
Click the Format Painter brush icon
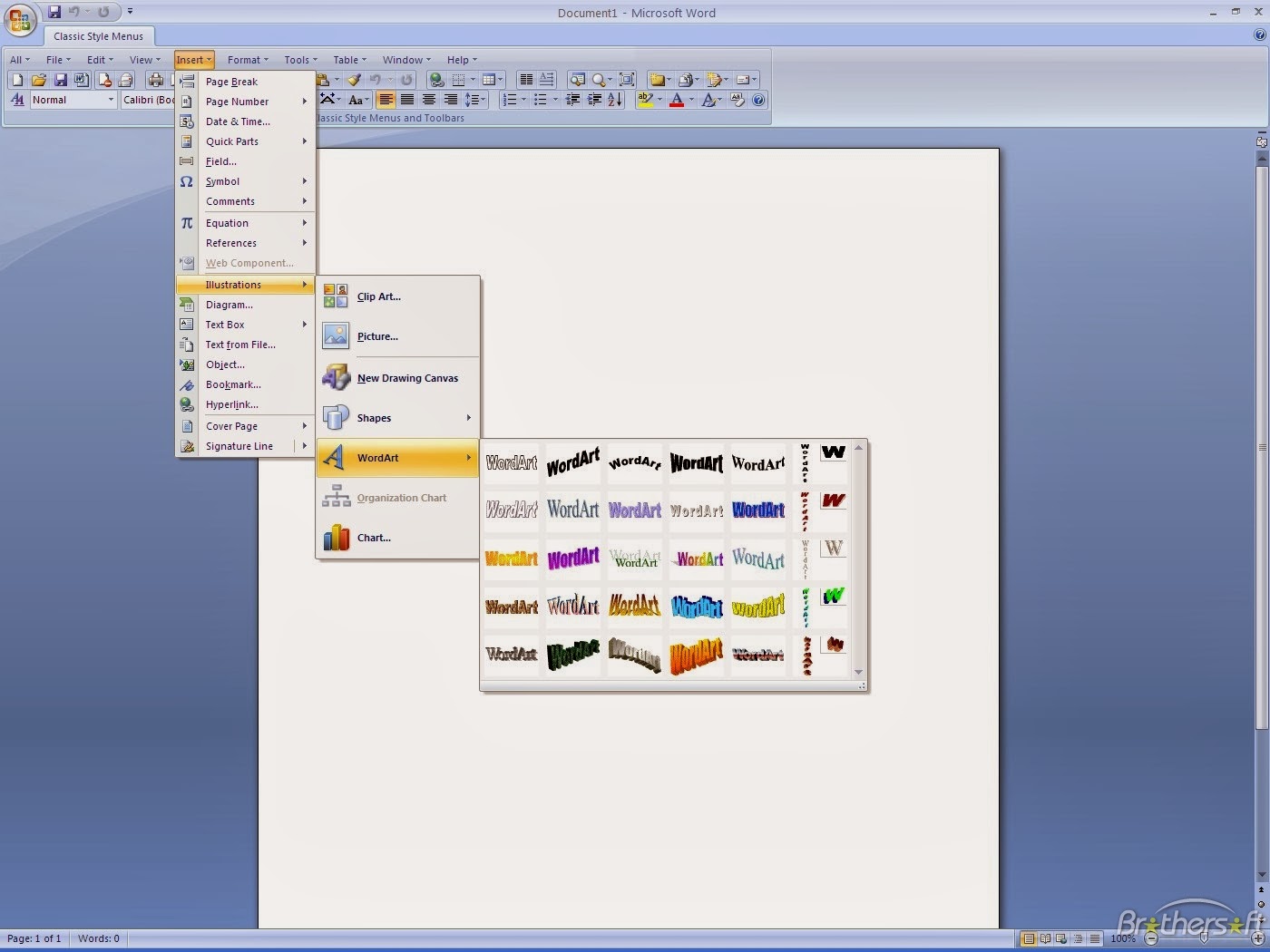(355, 80)
